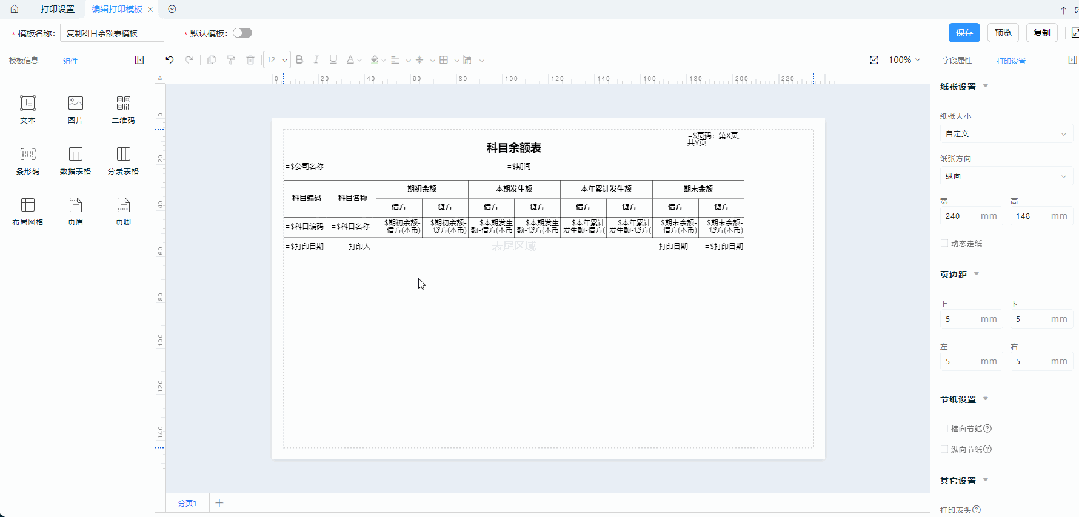Click the 复制 copy button
The height and width of the screenshot is (517, 1079).
(x=1041, y=33)
